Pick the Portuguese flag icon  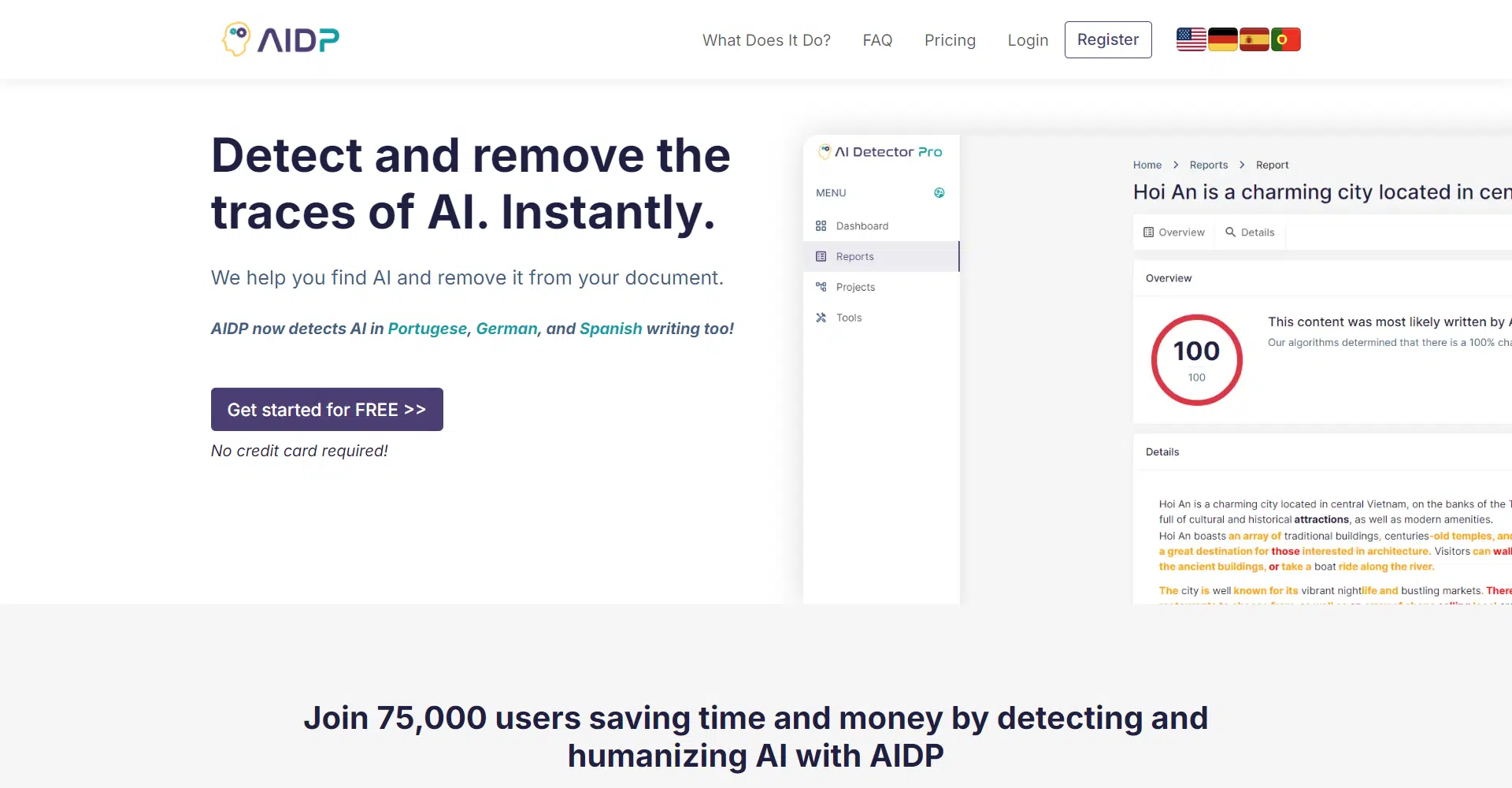1285,39
